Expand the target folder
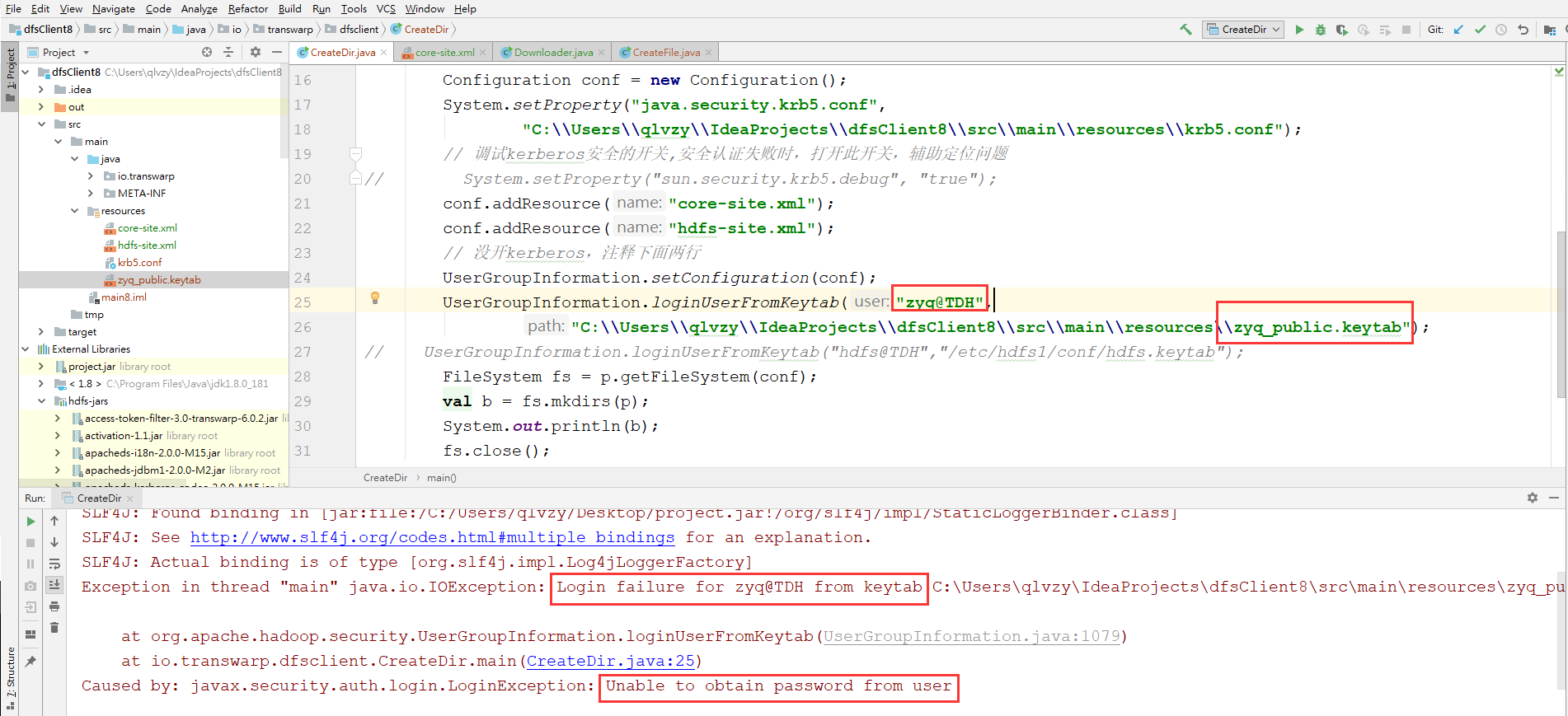 [x=41, y=332]
